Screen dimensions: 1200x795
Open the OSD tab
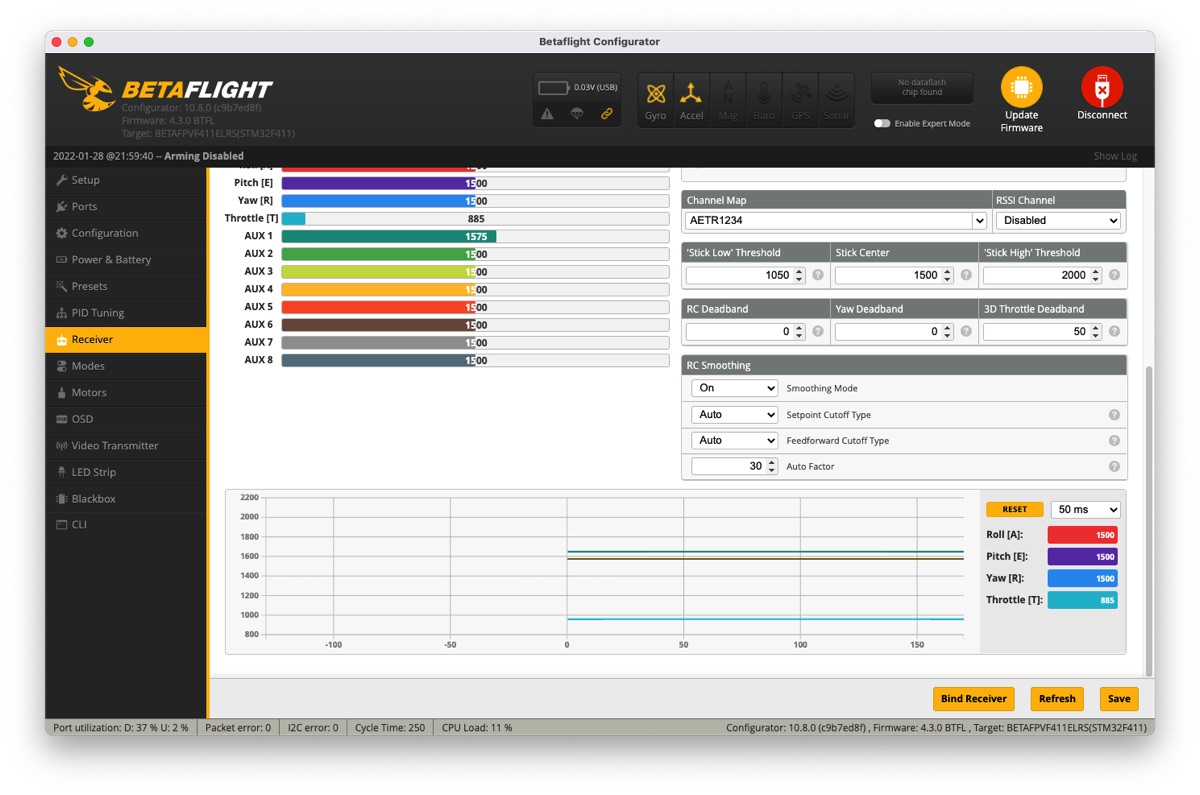click(126, 419)
